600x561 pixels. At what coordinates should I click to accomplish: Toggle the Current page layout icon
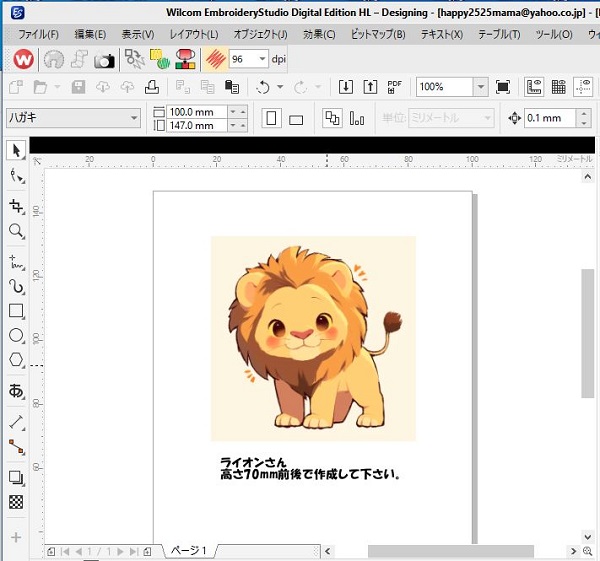357,118
